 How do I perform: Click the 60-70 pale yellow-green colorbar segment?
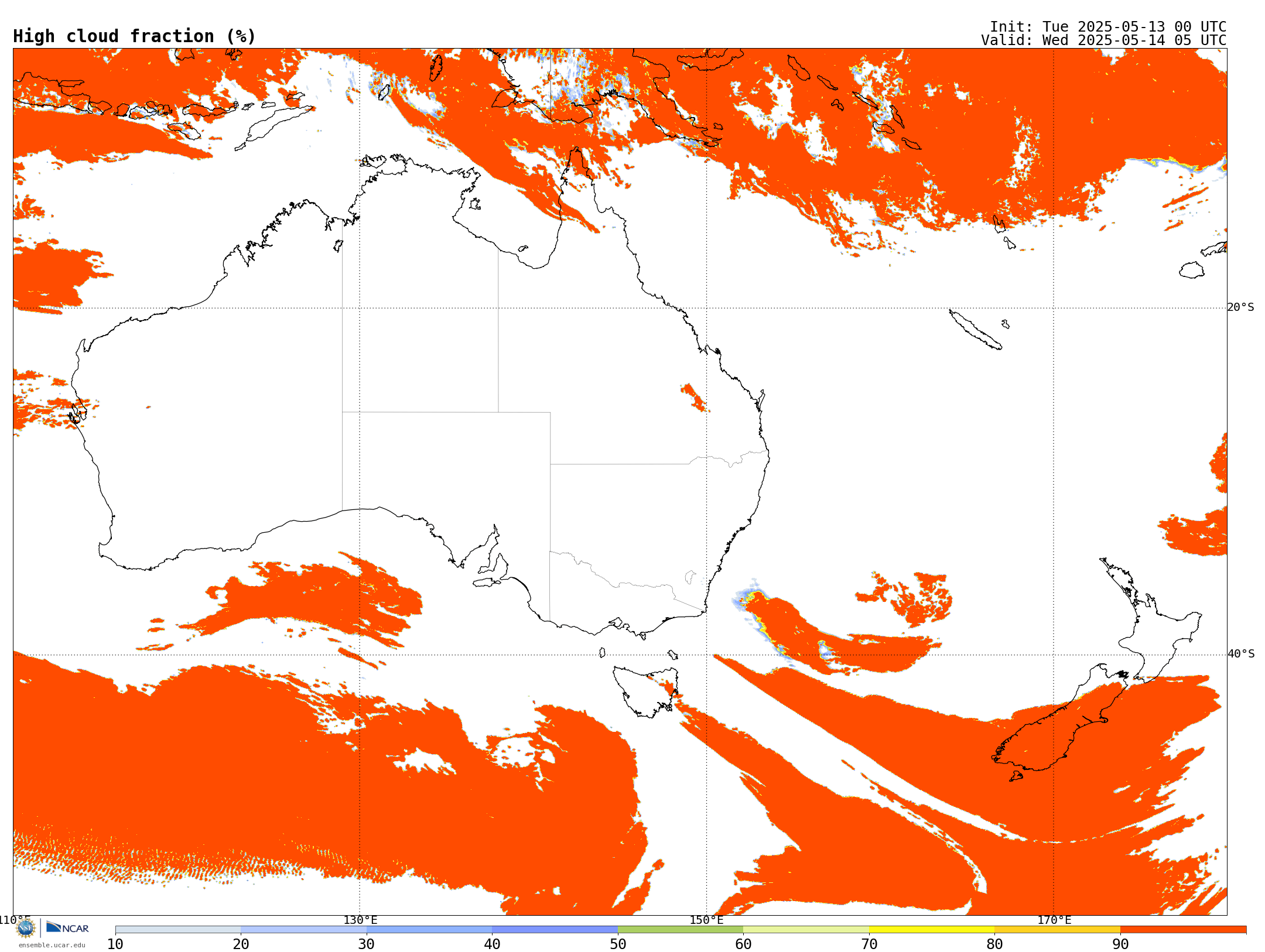(x=806, y=930)
